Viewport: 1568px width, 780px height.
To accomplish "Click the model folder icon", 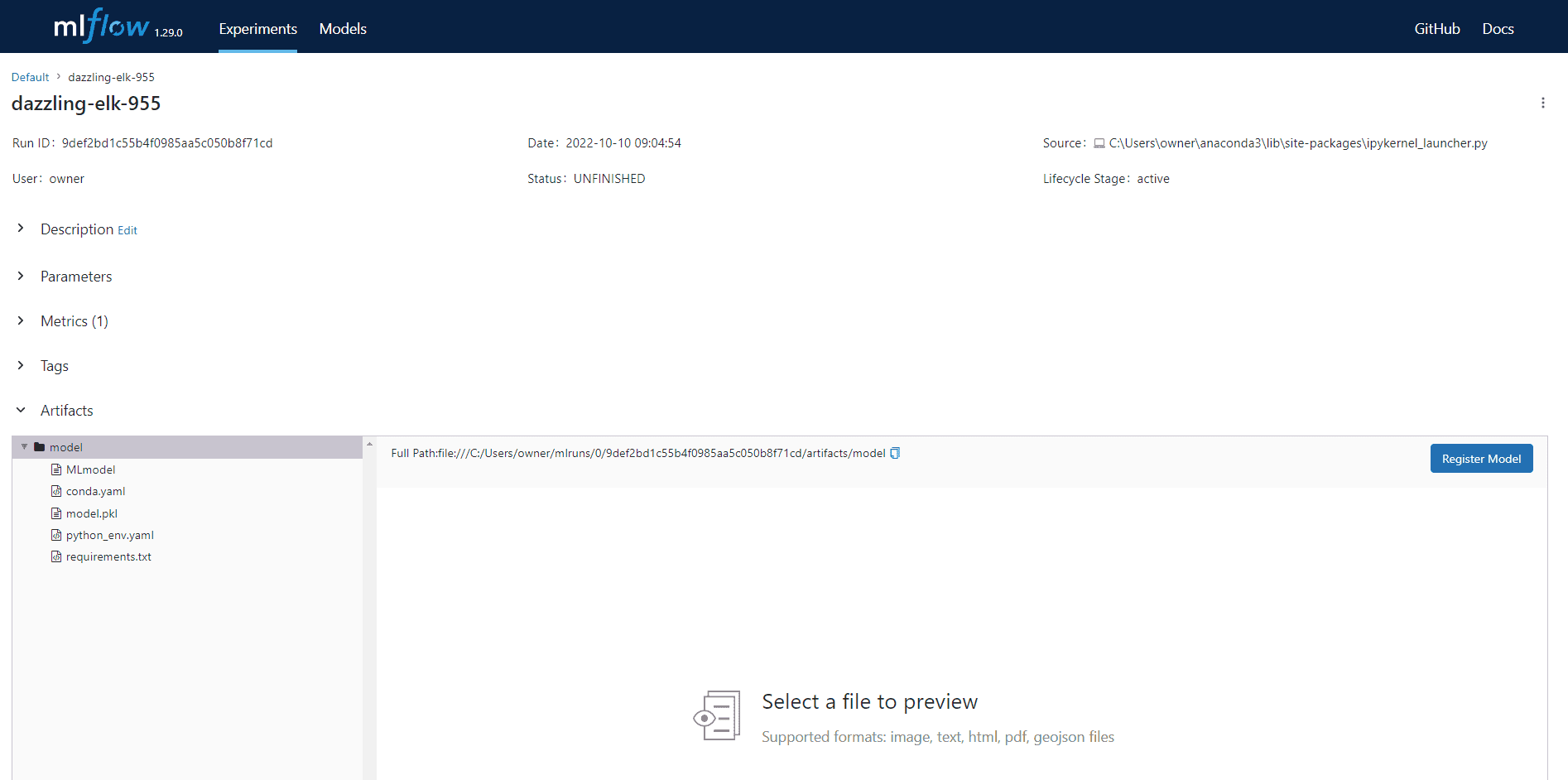I will coord(39,447).
